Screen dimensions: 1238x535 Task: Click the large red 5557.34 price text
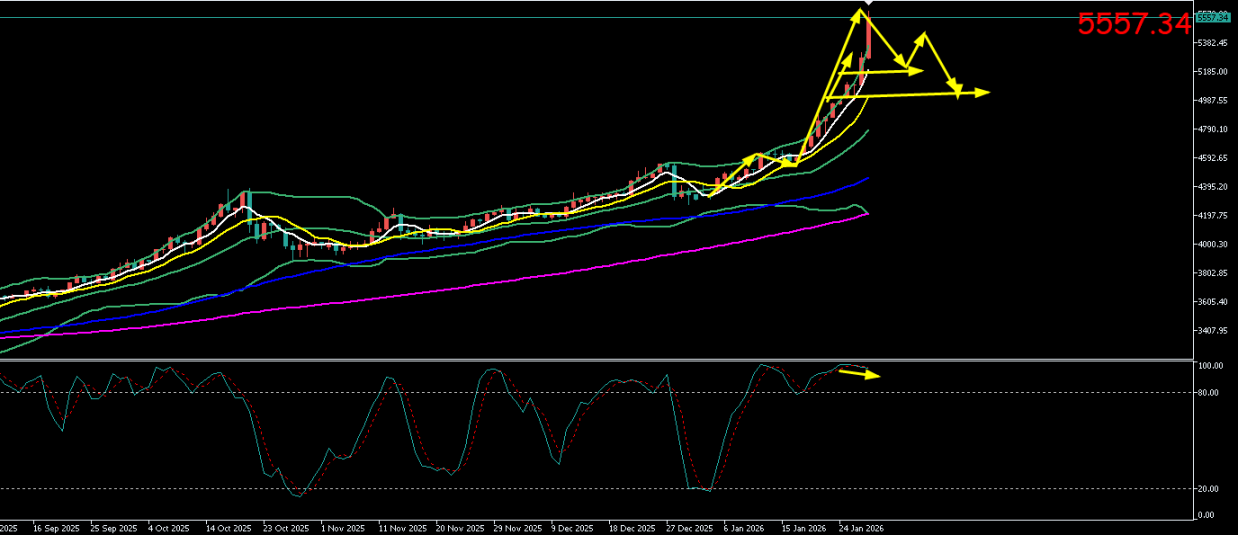[x=1134, y=25]
